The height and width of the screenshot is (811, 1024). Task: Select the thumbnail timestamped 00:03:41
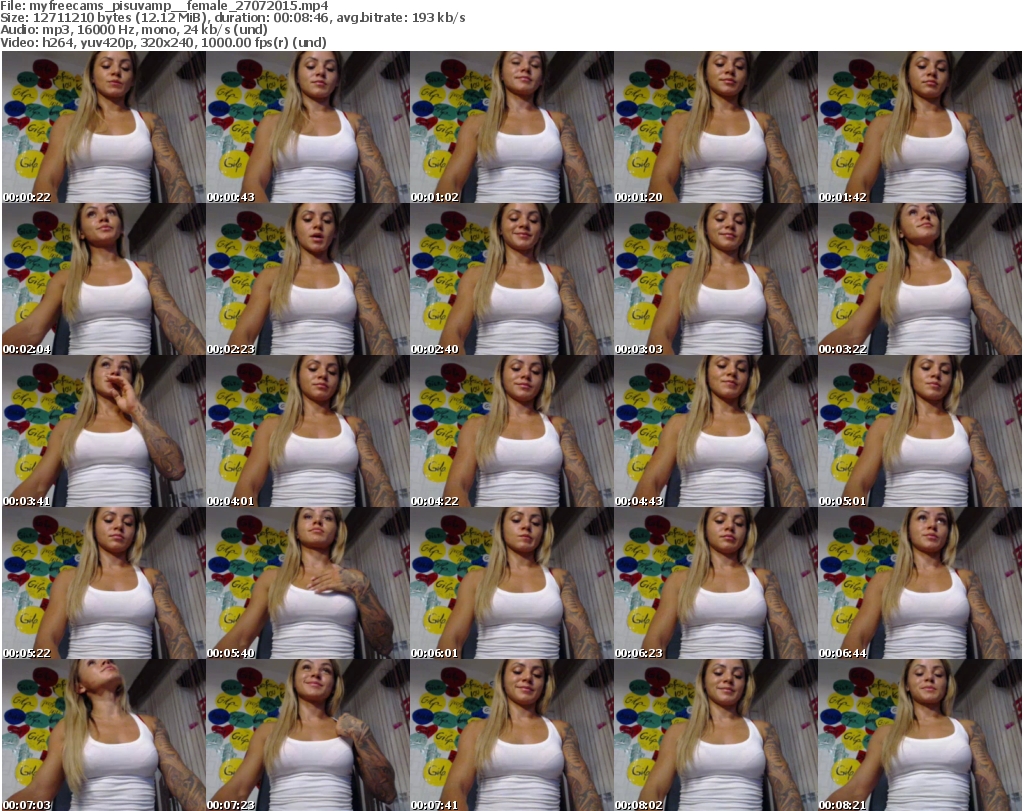point(104,432)
